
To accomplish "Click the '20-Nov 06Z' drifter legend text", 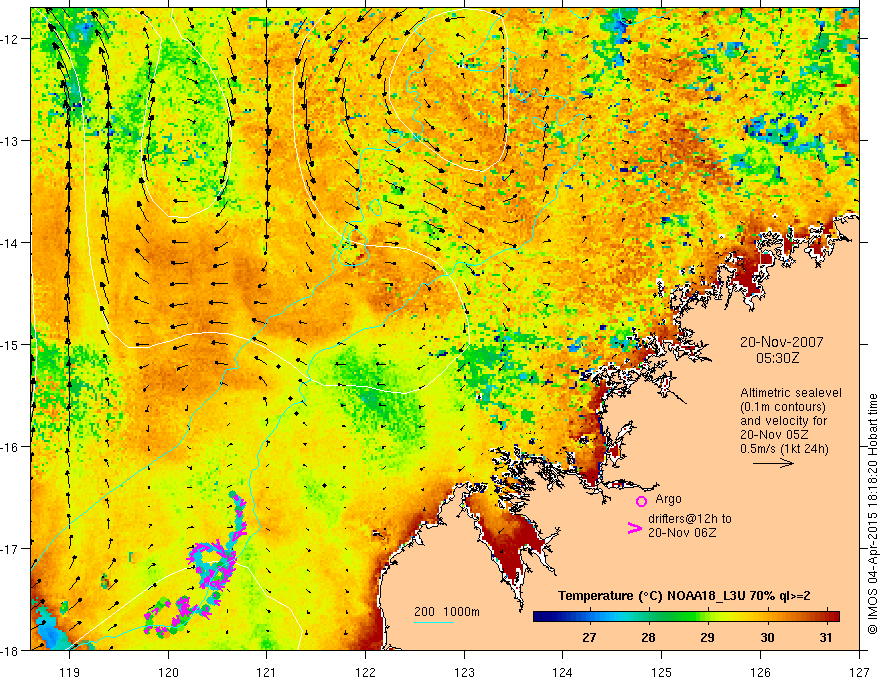I will (x=682, y=532).
